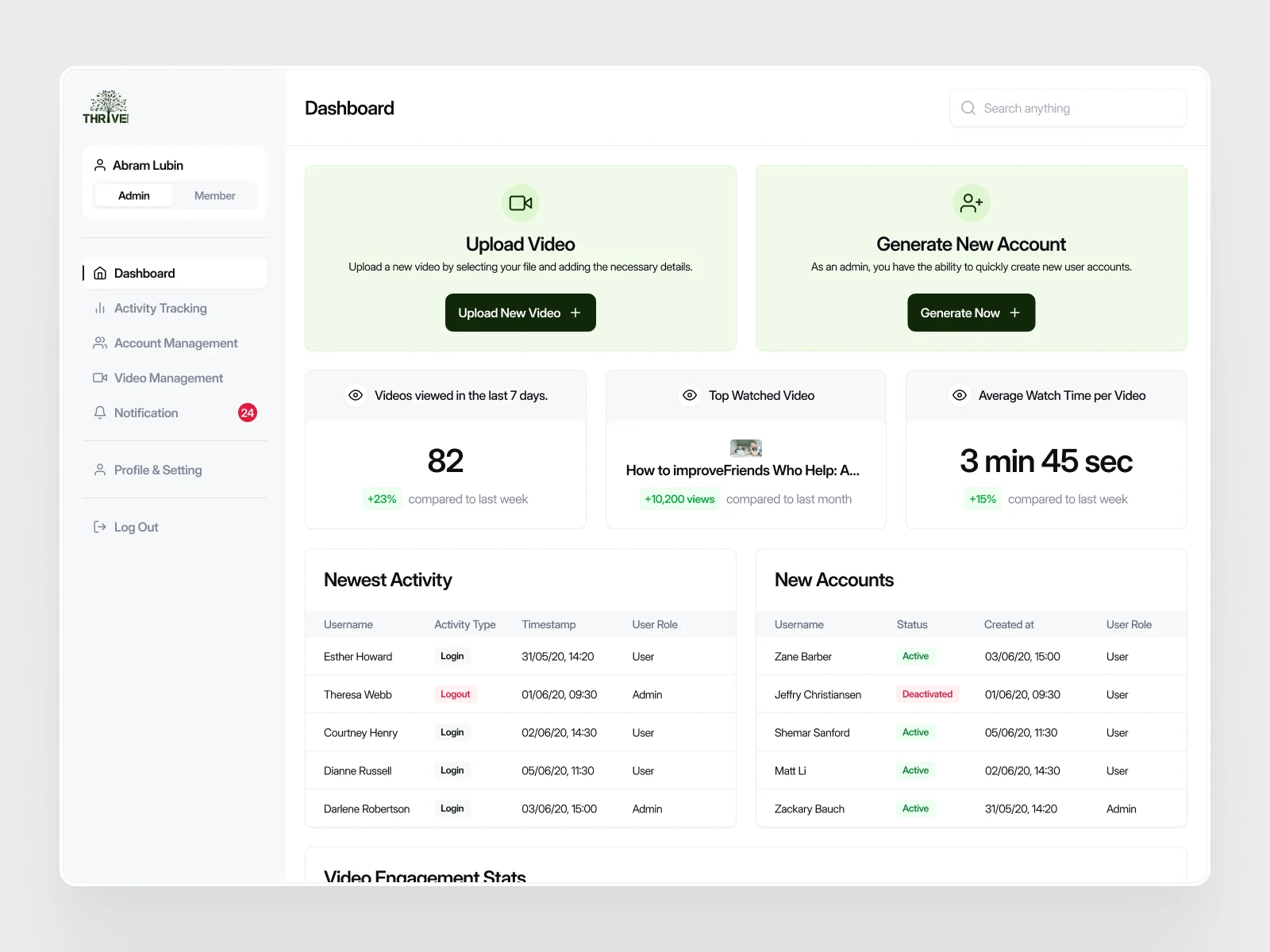Open Video Management section
This screenshot has height=952, width=1270.
click(x=175, y=378)
